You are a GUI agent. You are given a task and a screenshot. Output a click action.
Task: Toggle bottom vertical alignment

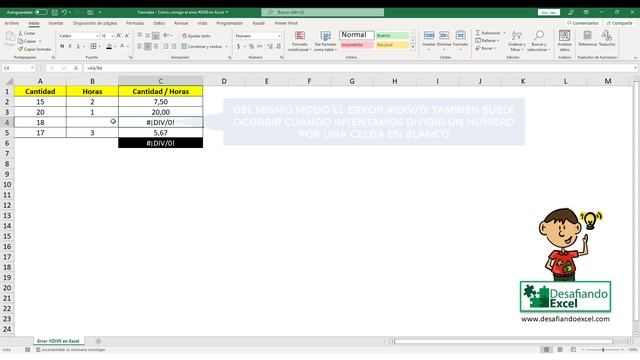(156, 36)
